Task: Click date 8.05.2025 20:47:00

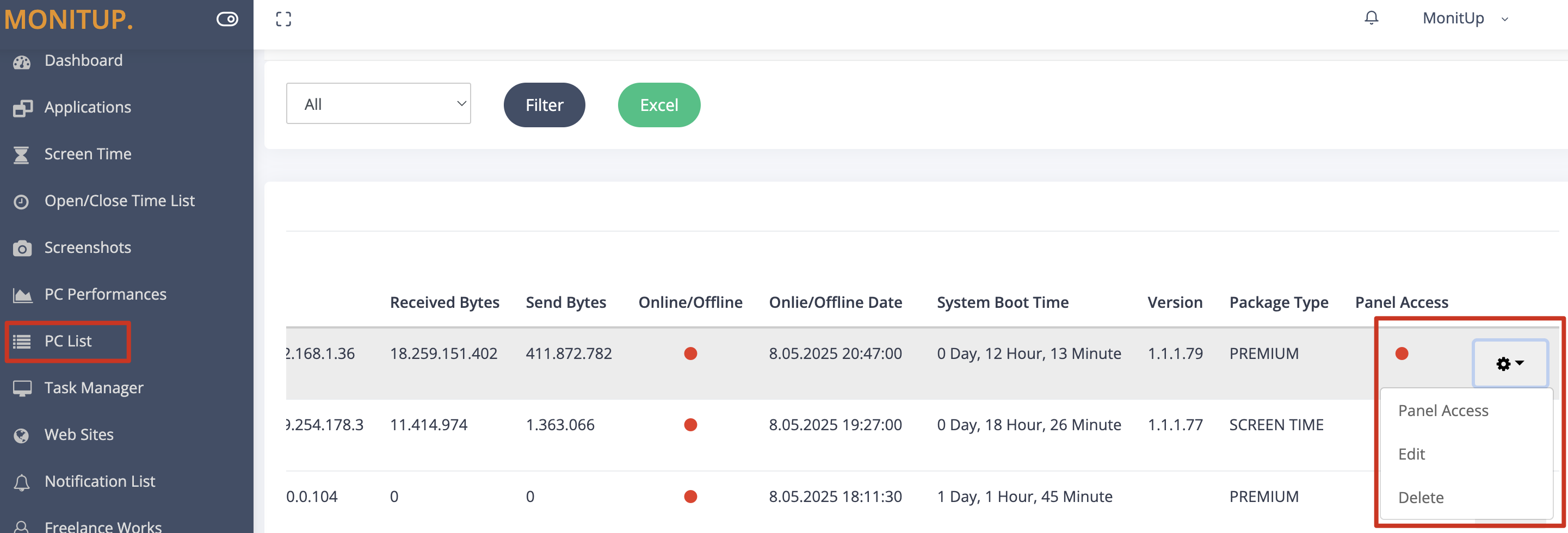Action: tap(835, 354)
